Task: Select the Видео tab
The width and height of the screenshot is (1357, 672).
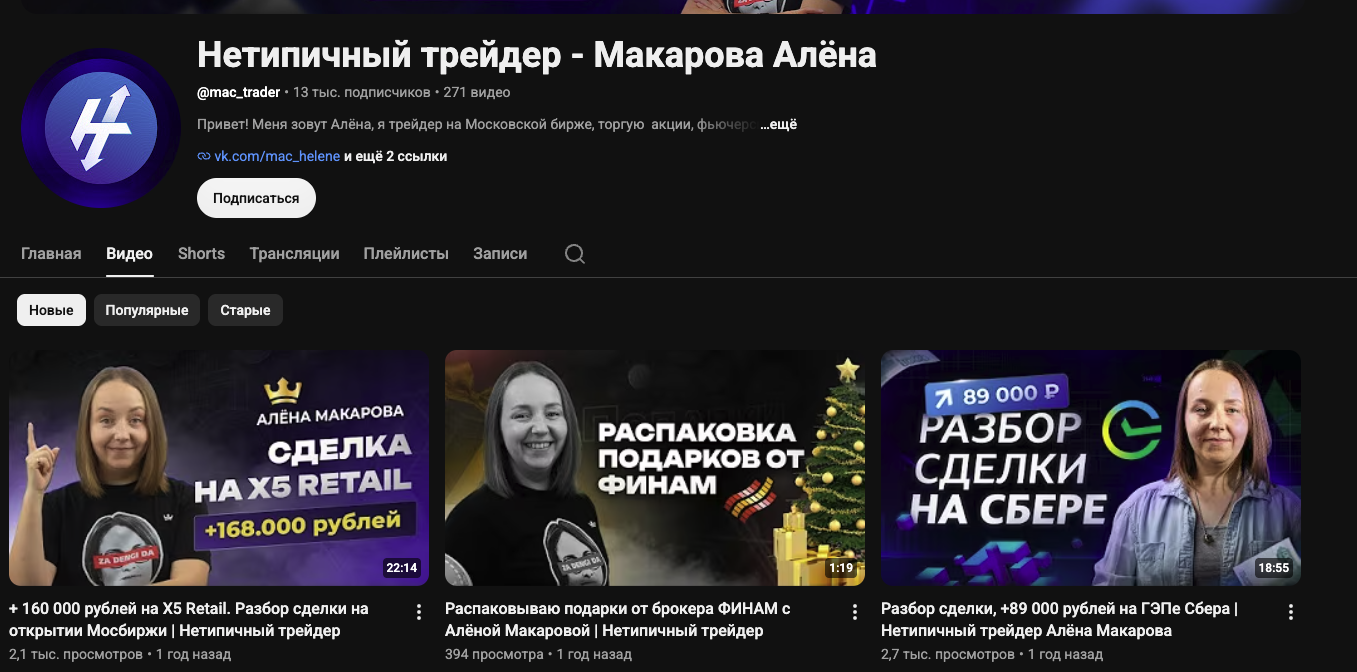Action: (x=129, y=254)
